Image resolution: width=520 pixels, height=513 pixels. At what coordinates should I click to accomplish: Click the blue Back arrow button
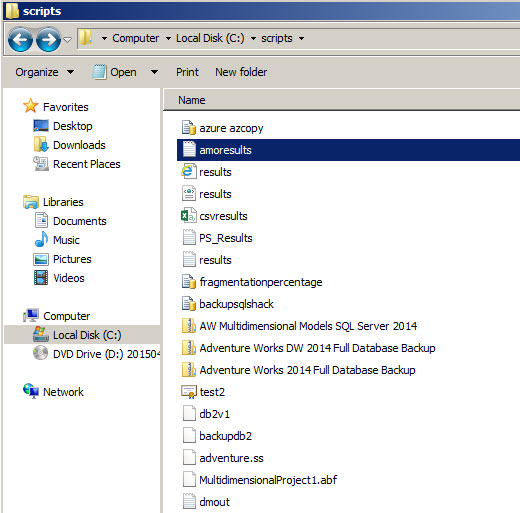(20, 39)
